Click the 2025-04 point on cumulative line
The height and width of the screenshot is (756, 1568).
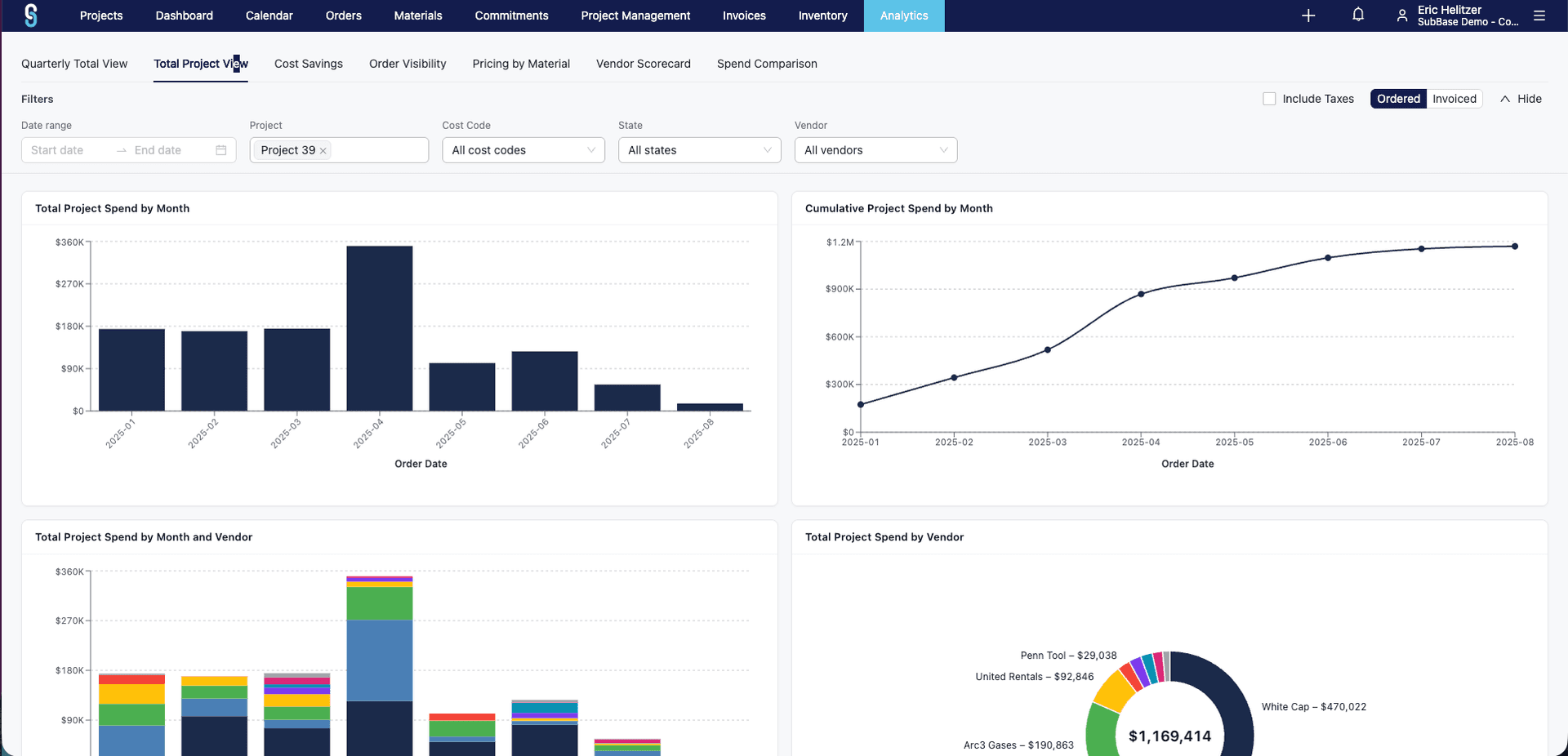1141,294
